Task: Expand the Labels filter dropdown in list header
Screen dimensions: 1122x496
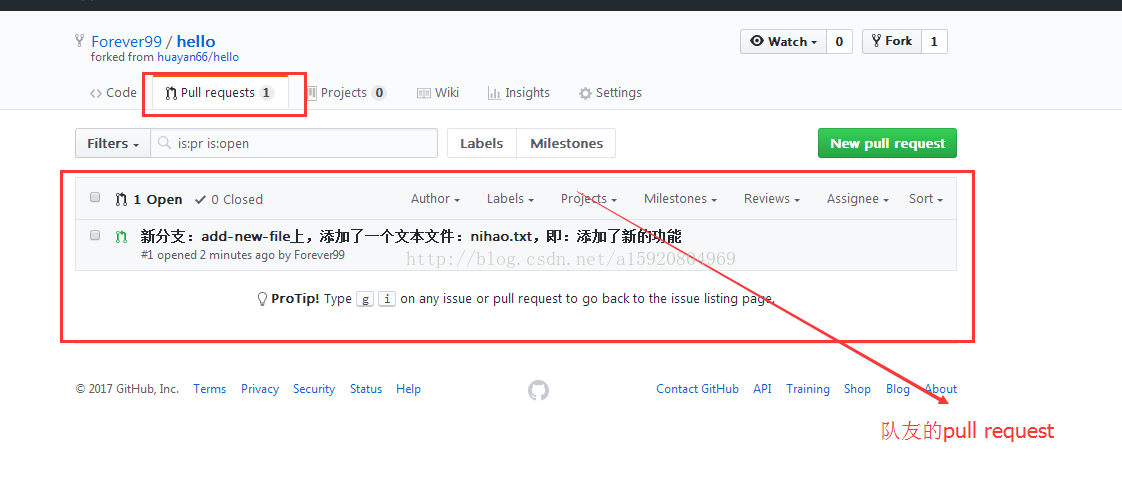Action: 510,199
